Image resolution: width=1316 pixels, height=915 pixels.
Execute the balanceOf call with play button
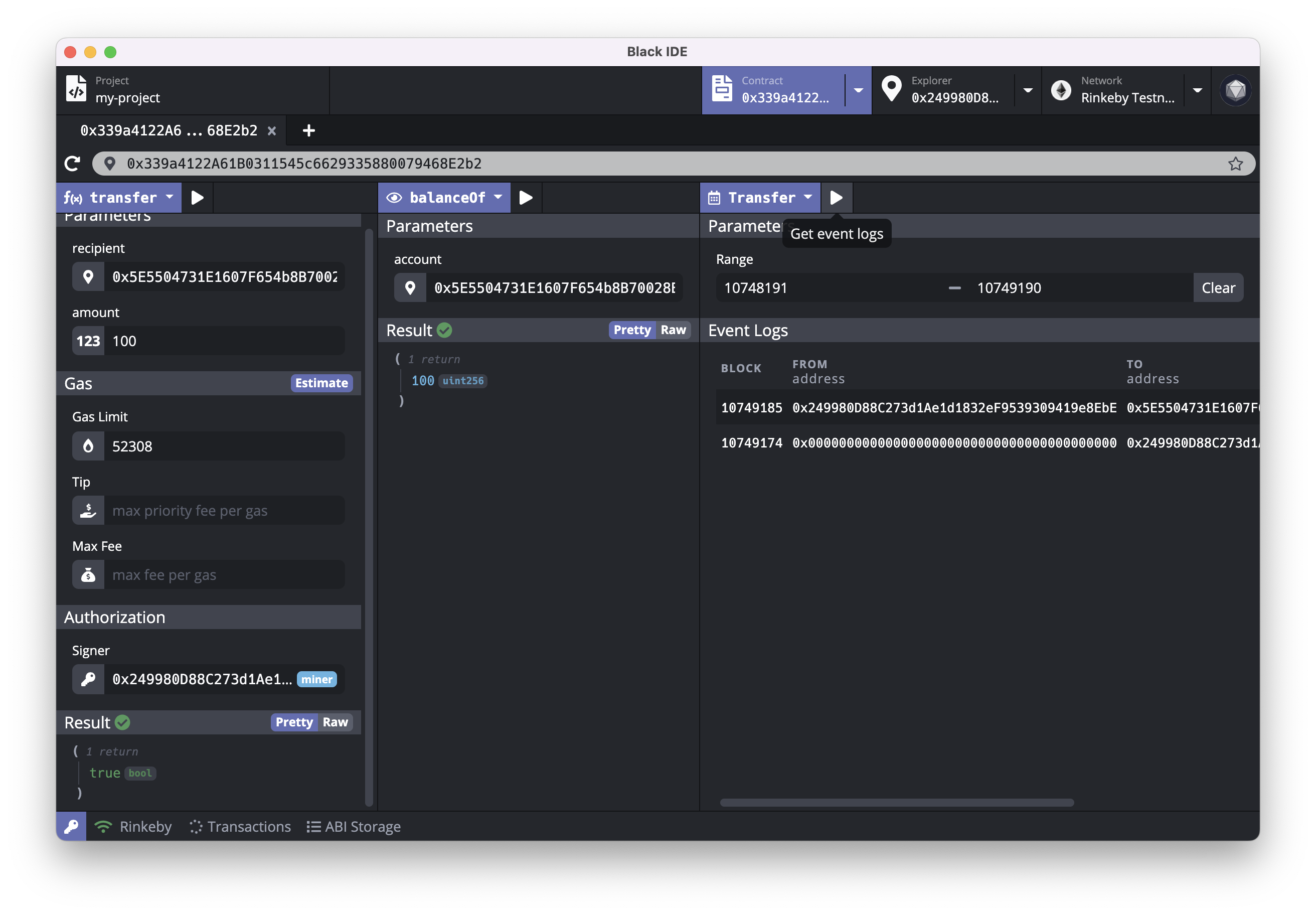click(x=526, y=198)
